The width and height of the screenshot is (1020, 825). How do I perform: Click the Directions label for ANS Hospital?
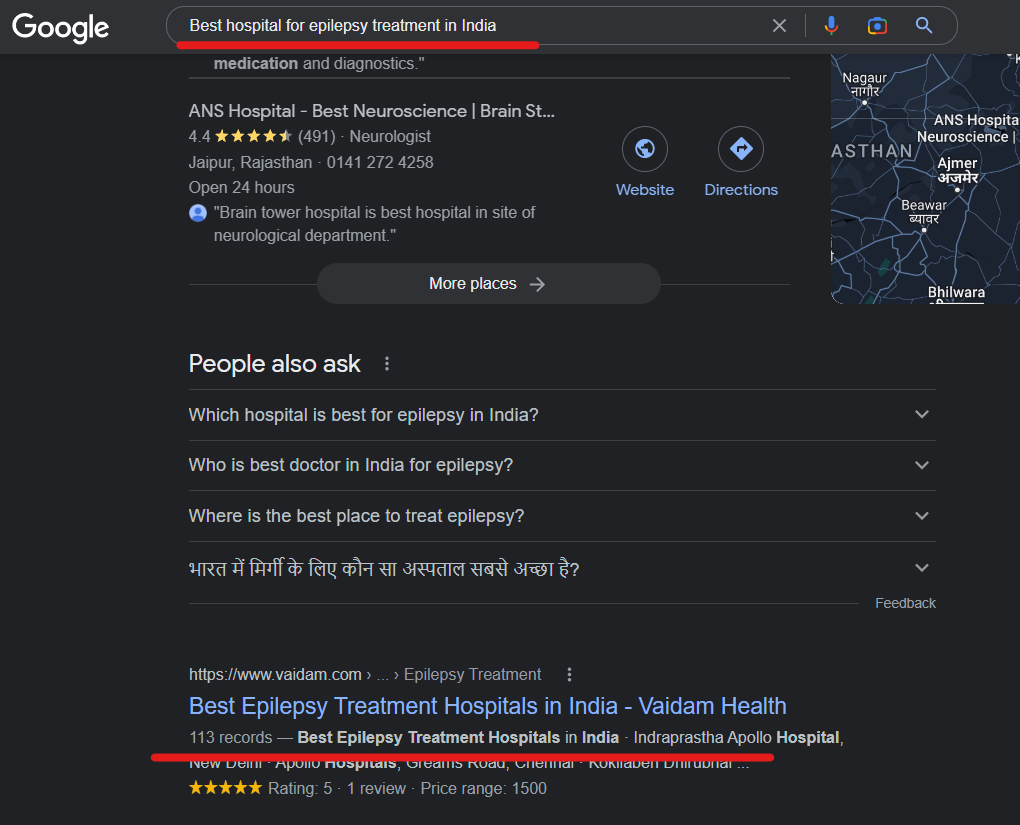741,190
